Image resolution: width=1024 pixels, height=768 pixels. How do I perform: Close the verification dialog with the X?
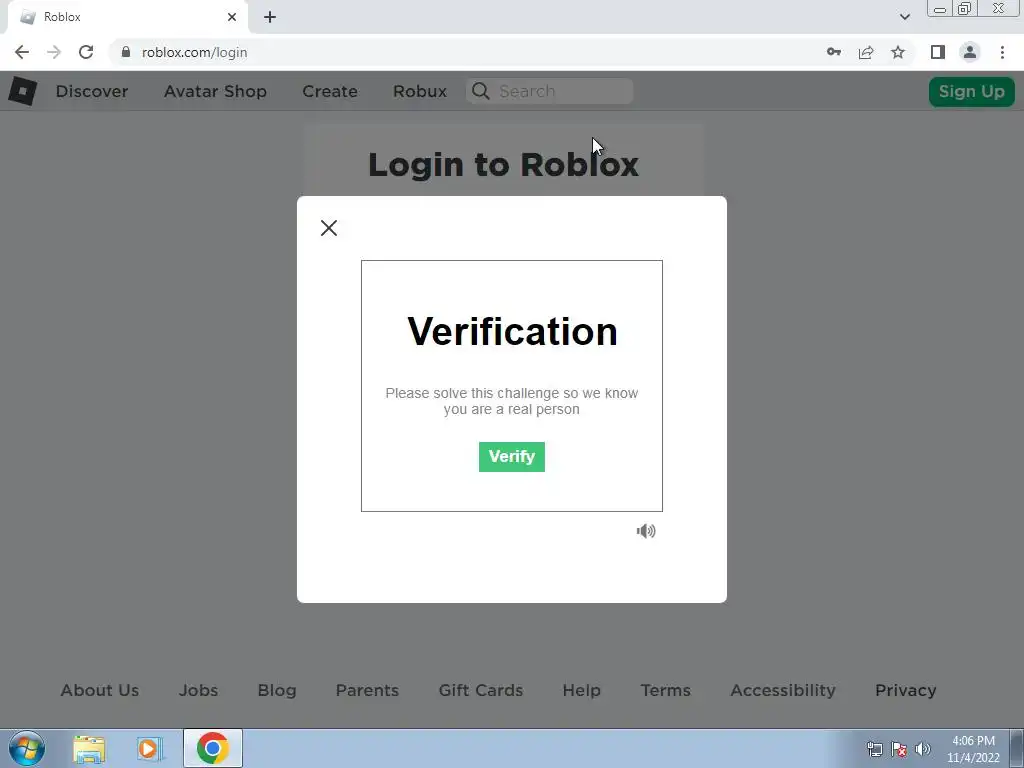(x=328, y=228)
